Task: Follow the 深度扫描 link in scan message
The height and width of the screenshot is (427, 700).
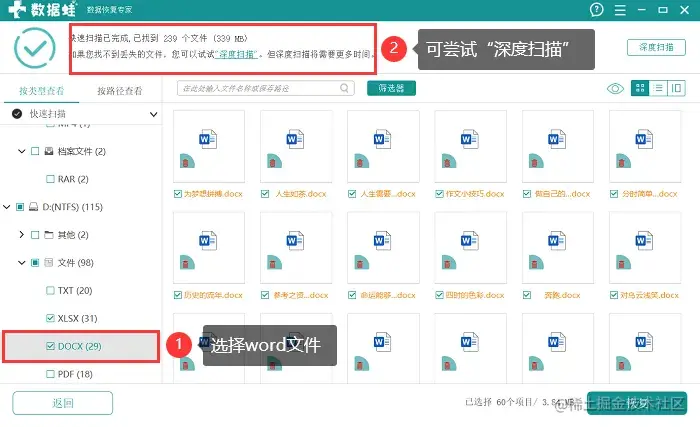Action: (x=236, y=54)
